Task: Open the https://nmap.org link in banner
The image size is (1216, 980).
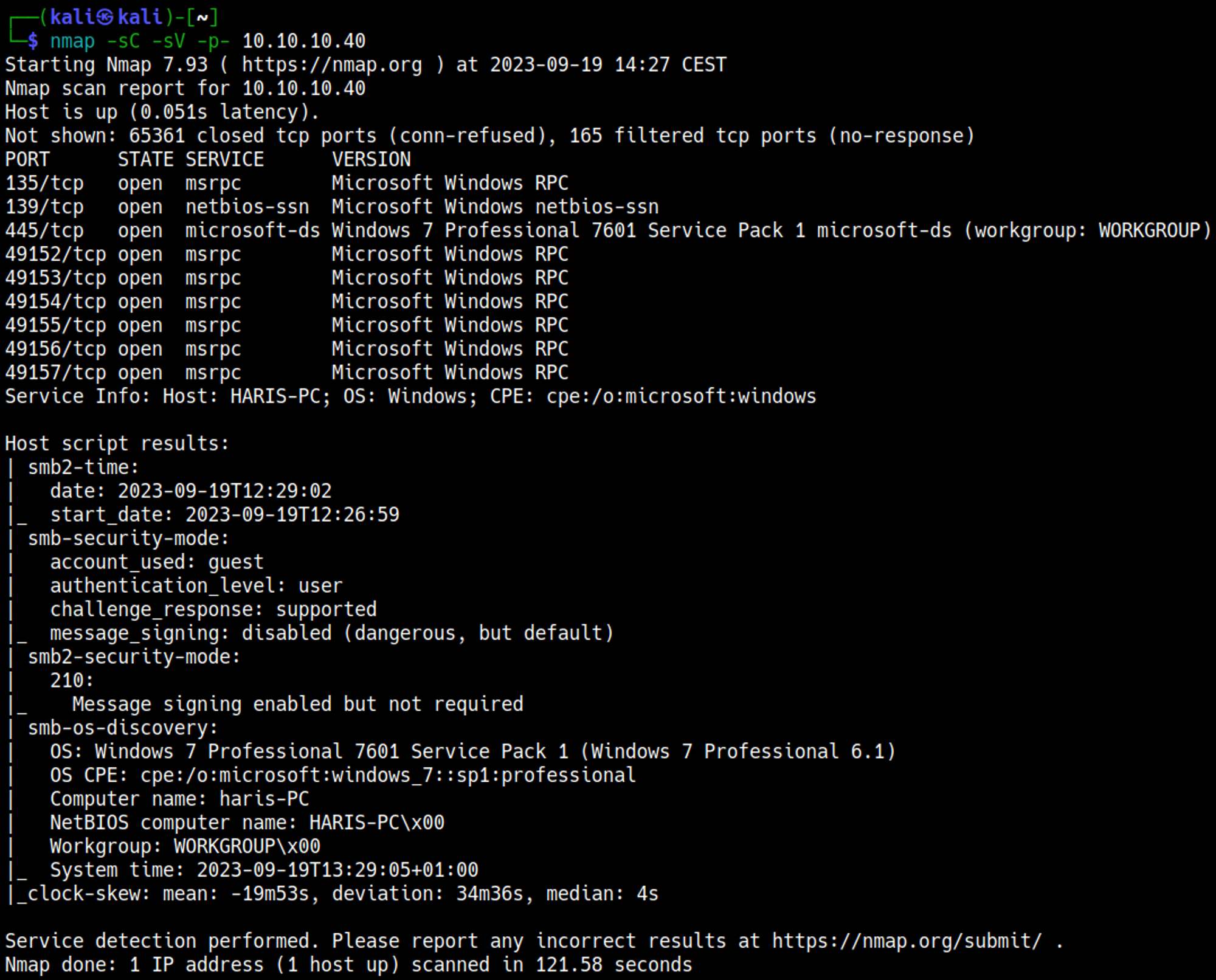Action: 332,64
